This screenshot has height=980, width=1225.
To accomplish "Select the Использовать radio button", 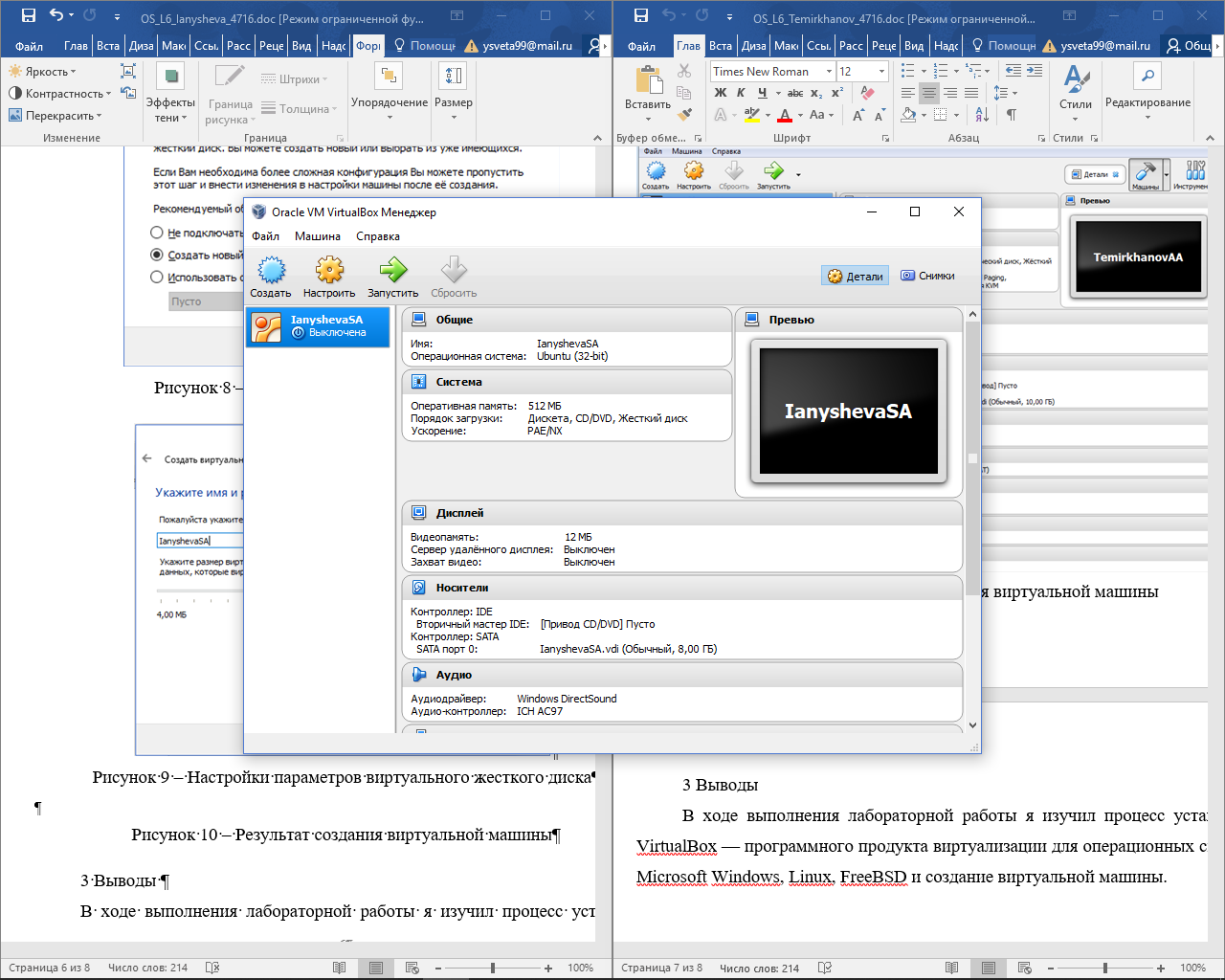I will (x=157, y=277).
